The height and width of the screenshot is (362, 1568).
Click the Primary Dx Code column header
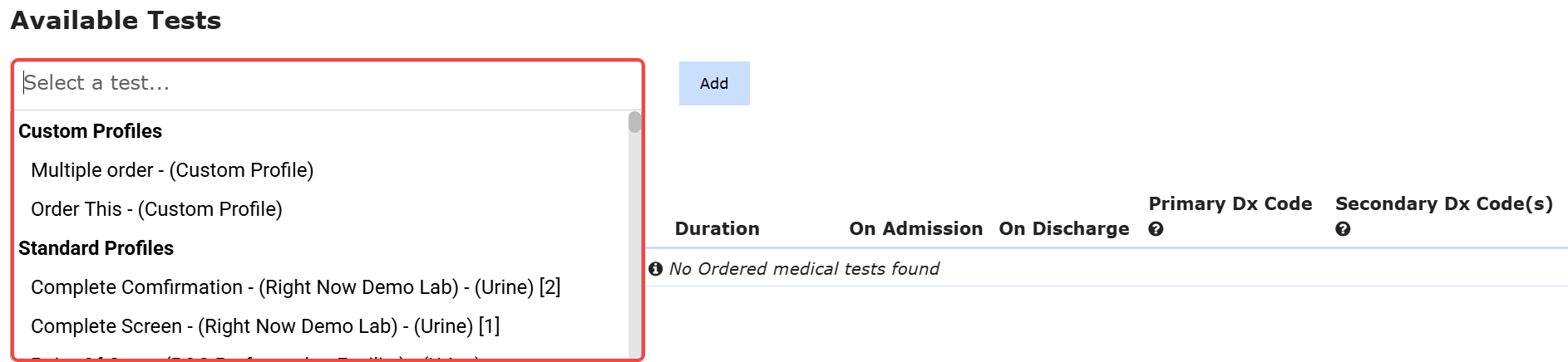click(x=1230, y=204)
